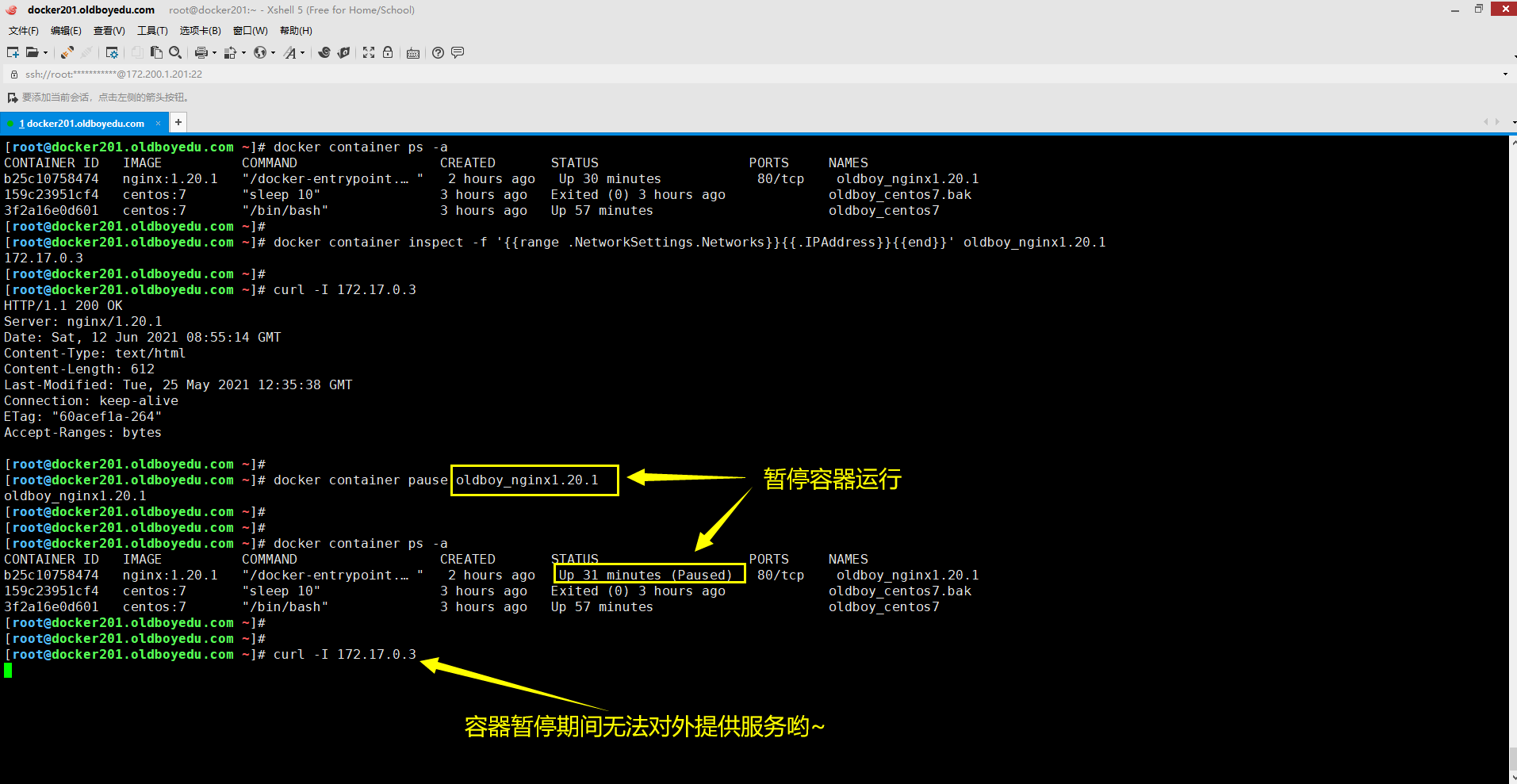Click the lock screen padlock icon
Screen dimensions: 1517x784
[x=388, y=52]
